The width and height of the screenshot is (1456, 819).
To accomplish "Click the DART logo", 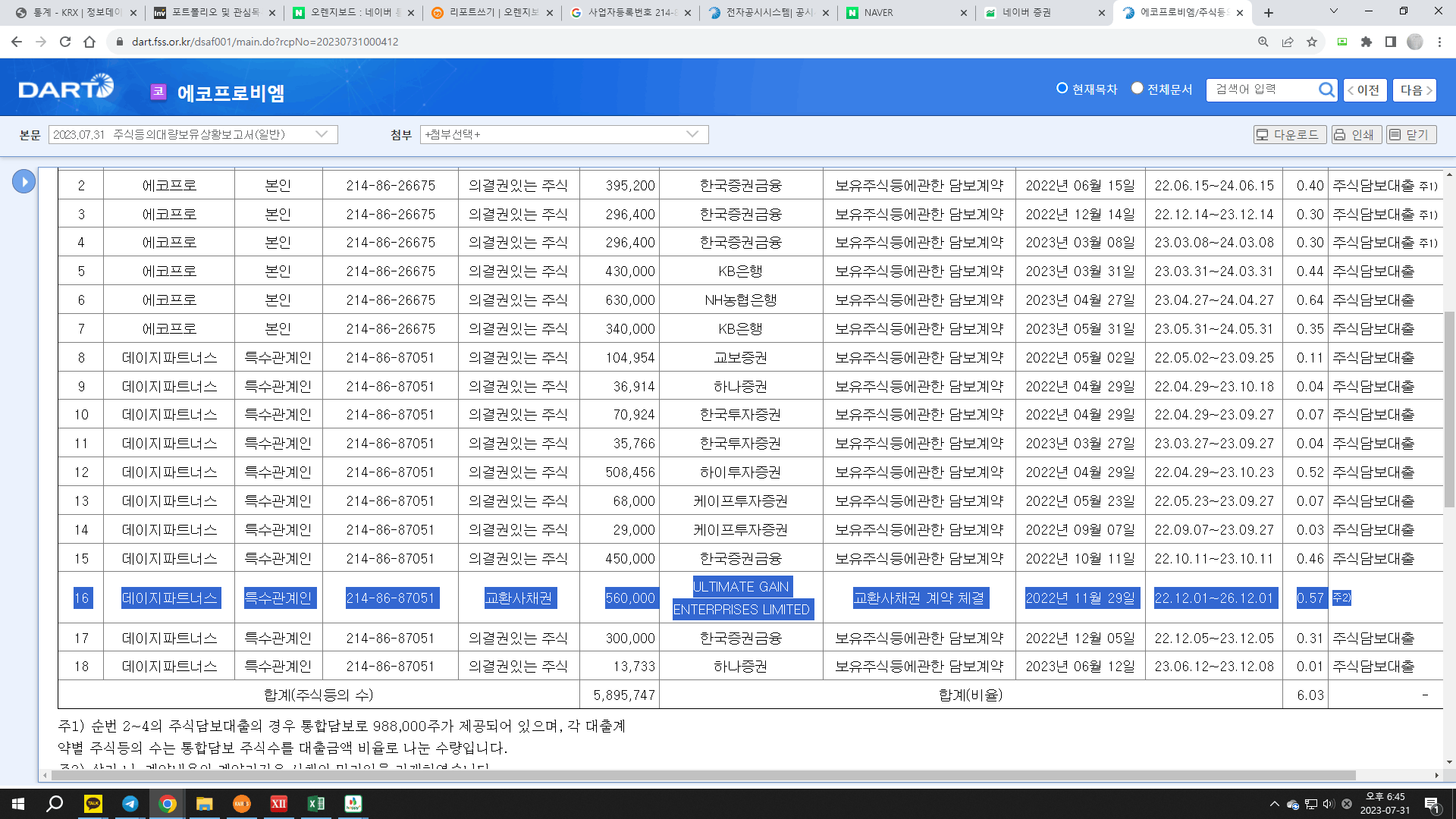I will pyautogui.click(x=66, y=88).
